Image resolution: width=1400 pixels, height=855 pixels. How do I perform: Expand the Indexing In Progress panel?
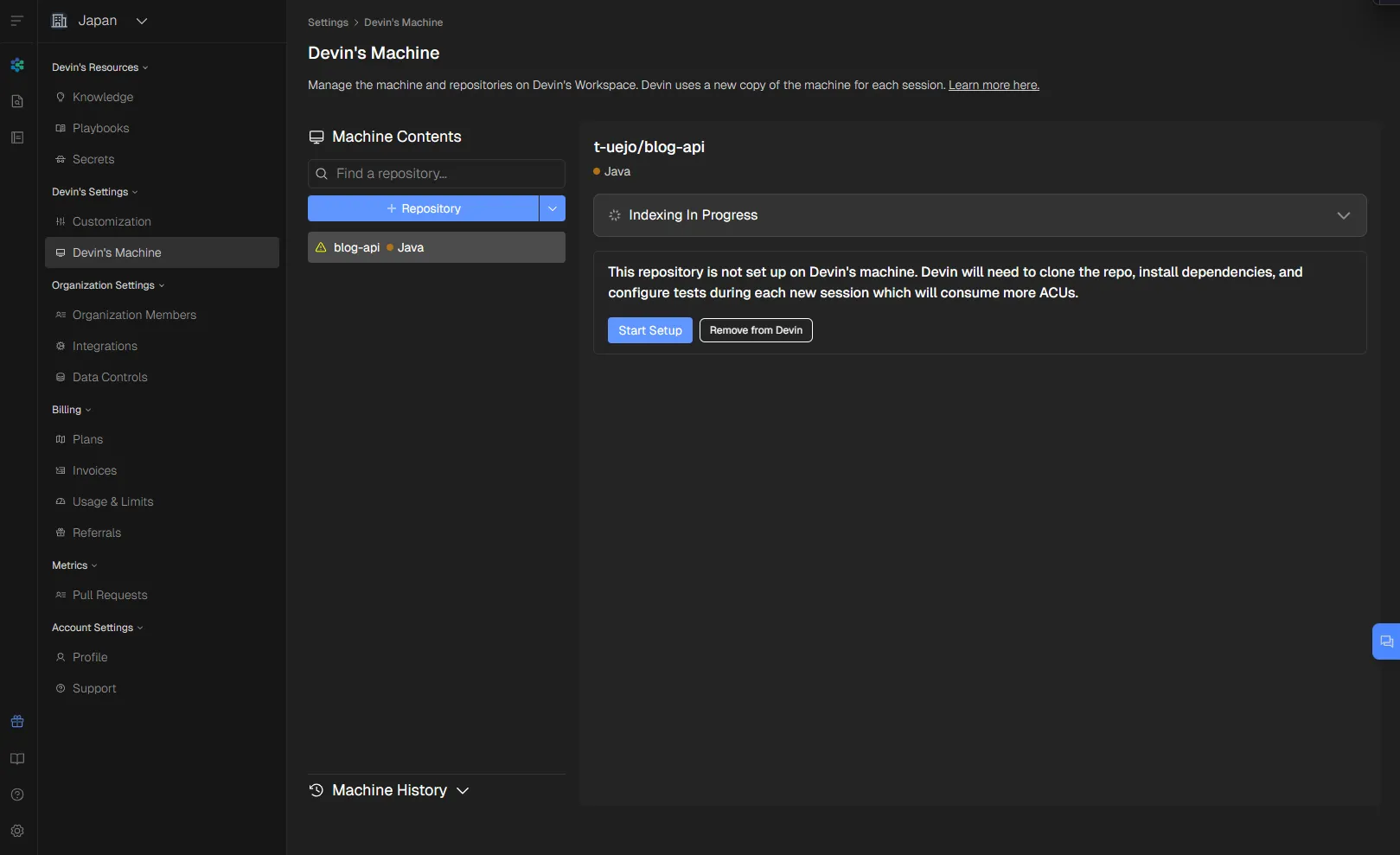[1343, 215]
